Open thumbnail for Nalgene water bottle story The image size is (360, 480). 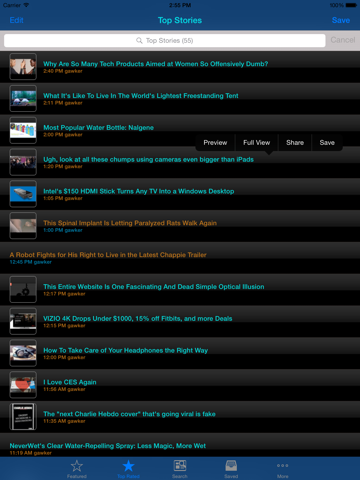click(x=23, y=130)
